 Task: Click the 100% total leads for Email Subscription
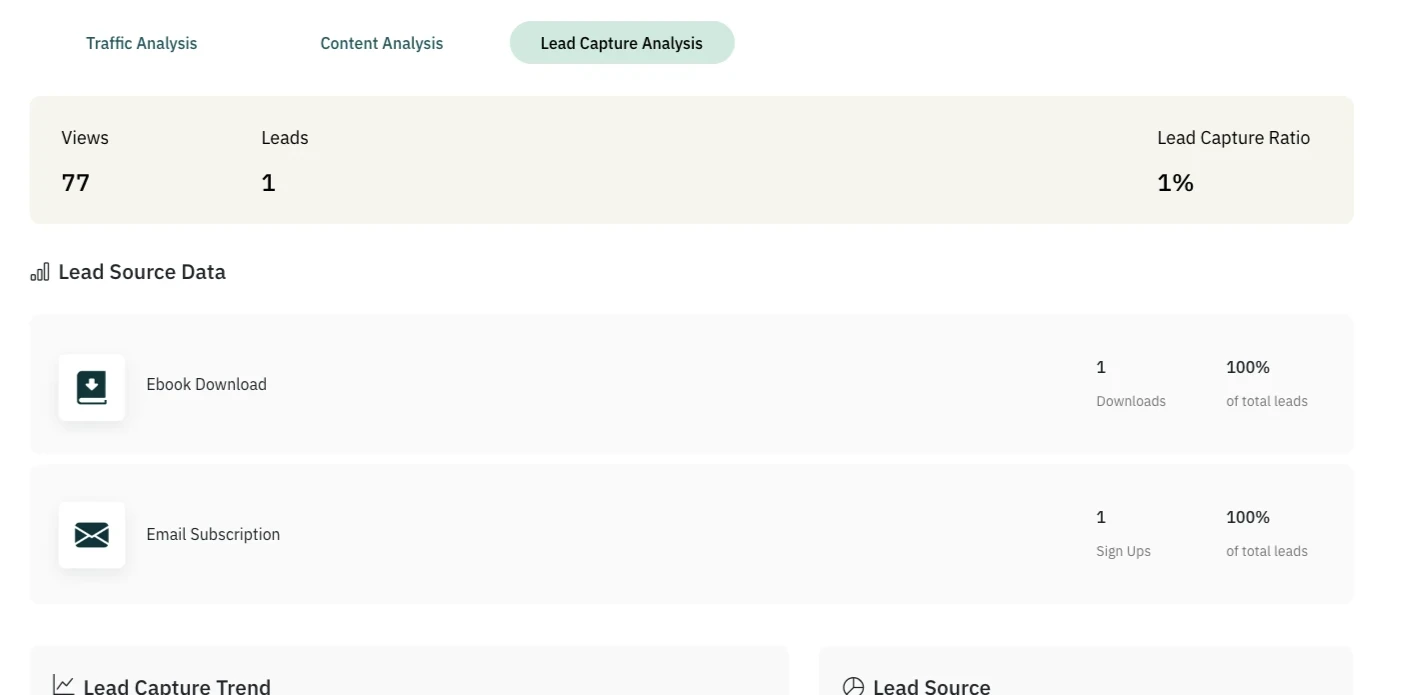[1247, 517]
